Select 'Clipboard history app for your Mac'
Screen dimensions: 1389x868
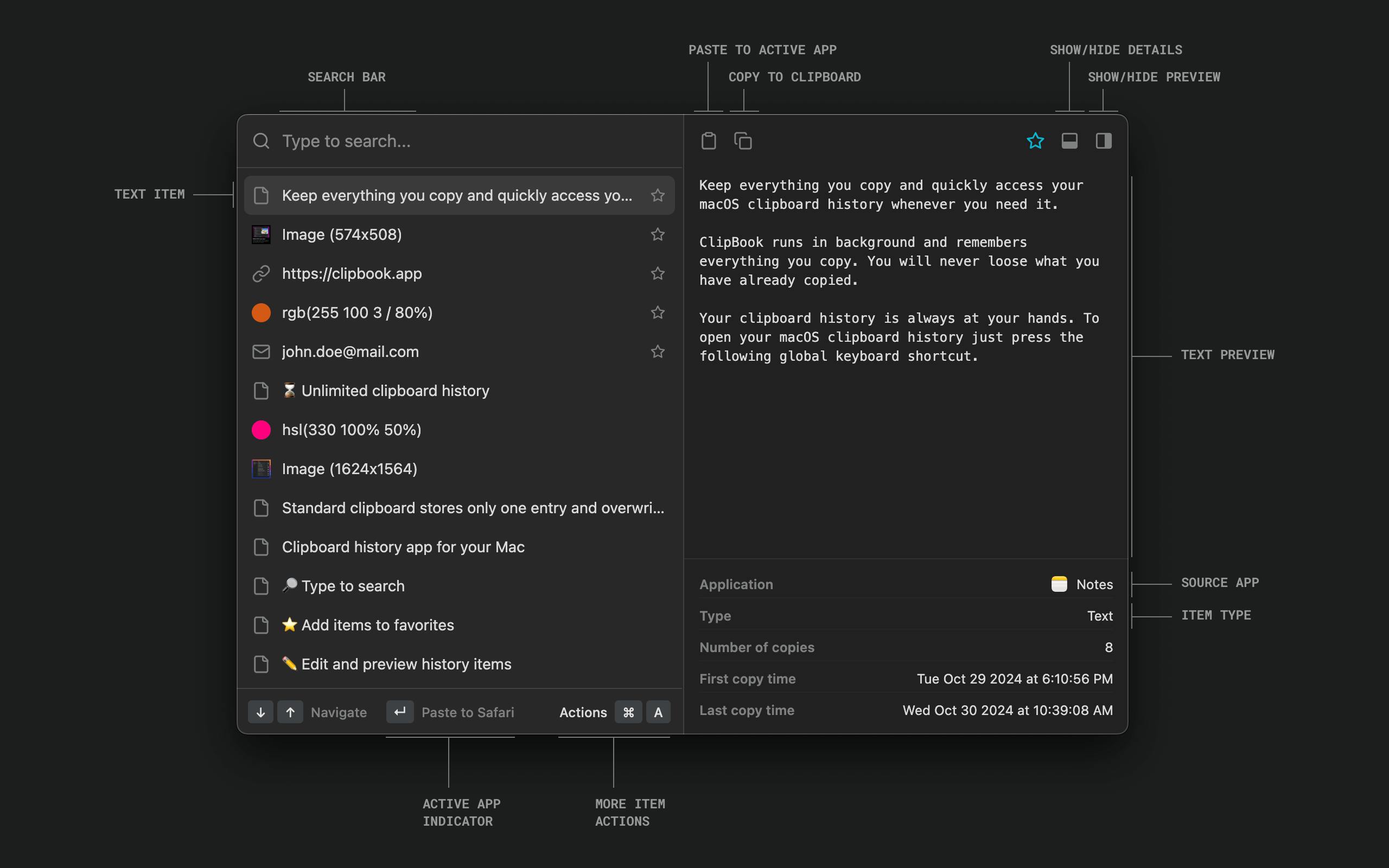click(x=459, y=546)
